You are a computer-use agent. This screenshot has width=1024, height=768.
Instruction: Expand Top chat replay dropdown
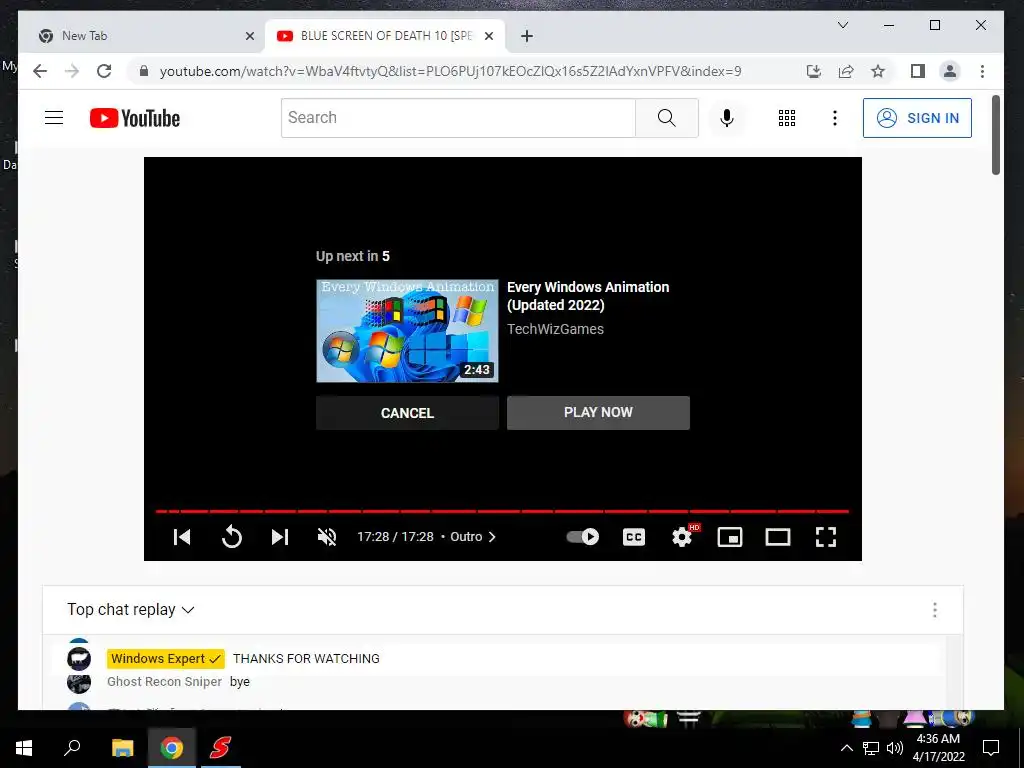coord(131,609)
